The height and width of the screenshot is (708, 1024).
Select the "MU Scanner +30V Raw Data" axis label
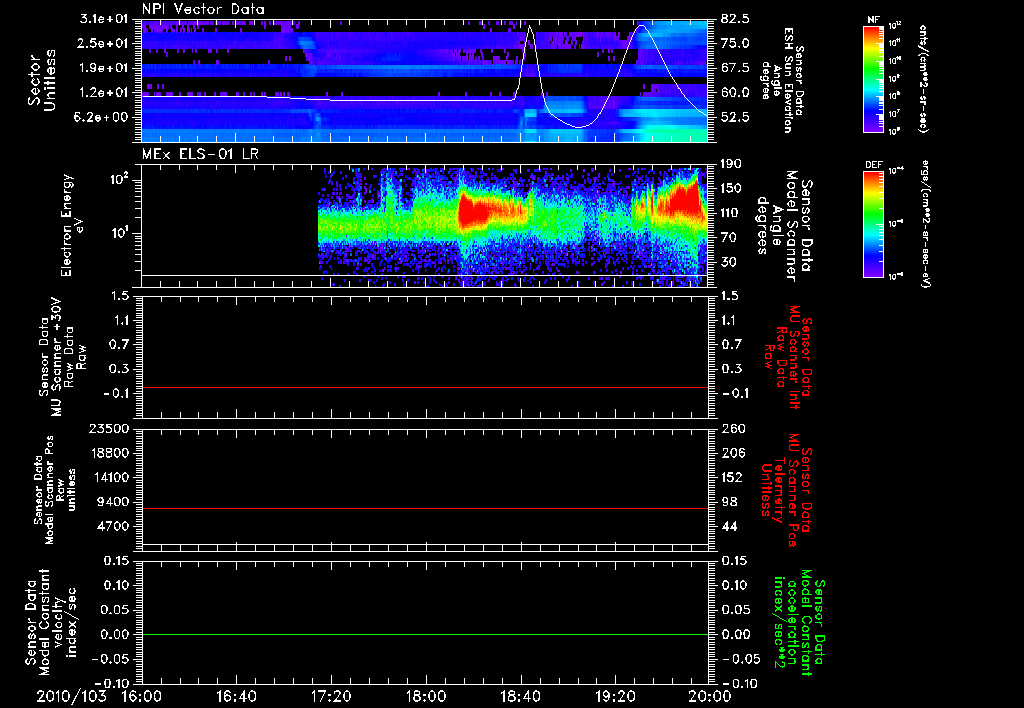[x=61, y=357]
